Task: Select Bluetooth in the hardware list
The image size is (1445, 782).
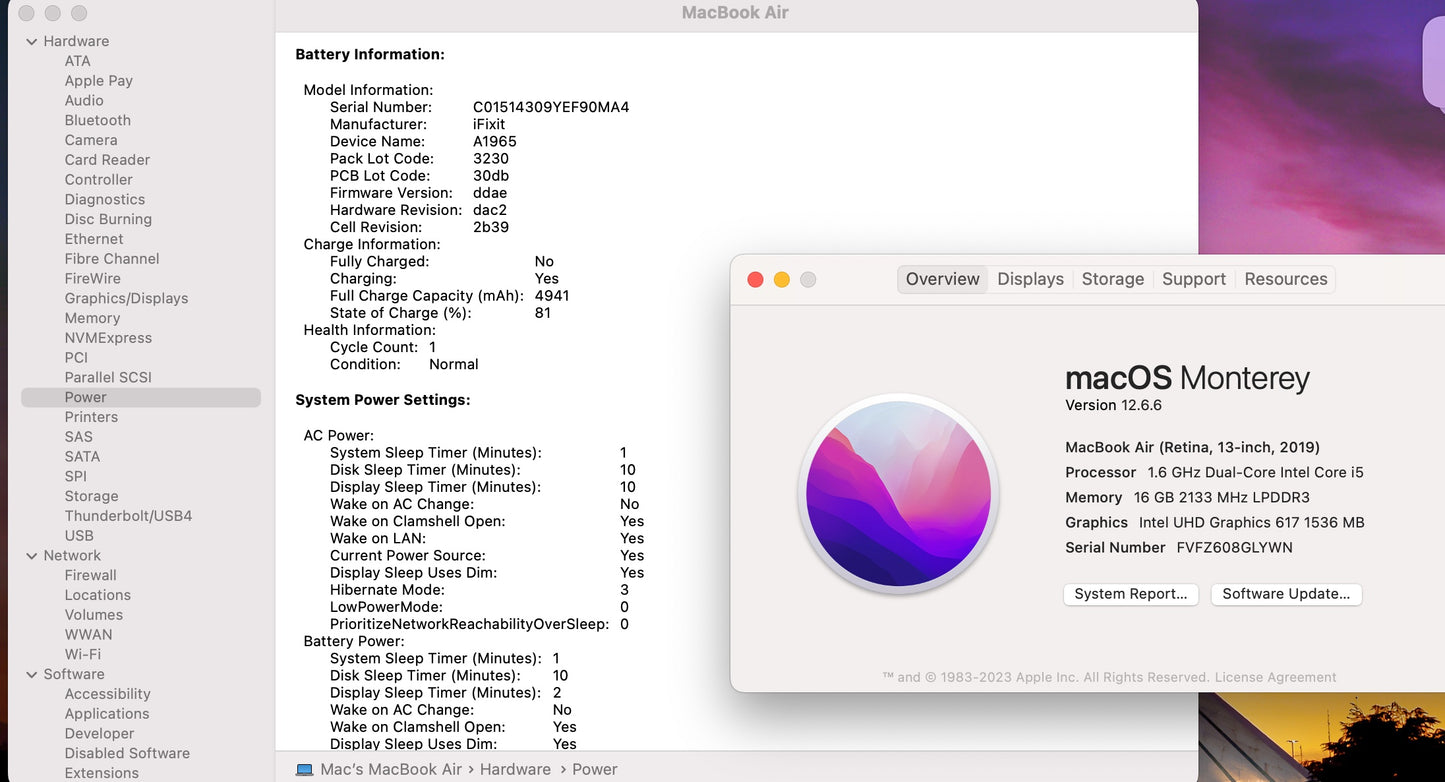Action: point(97,120)
